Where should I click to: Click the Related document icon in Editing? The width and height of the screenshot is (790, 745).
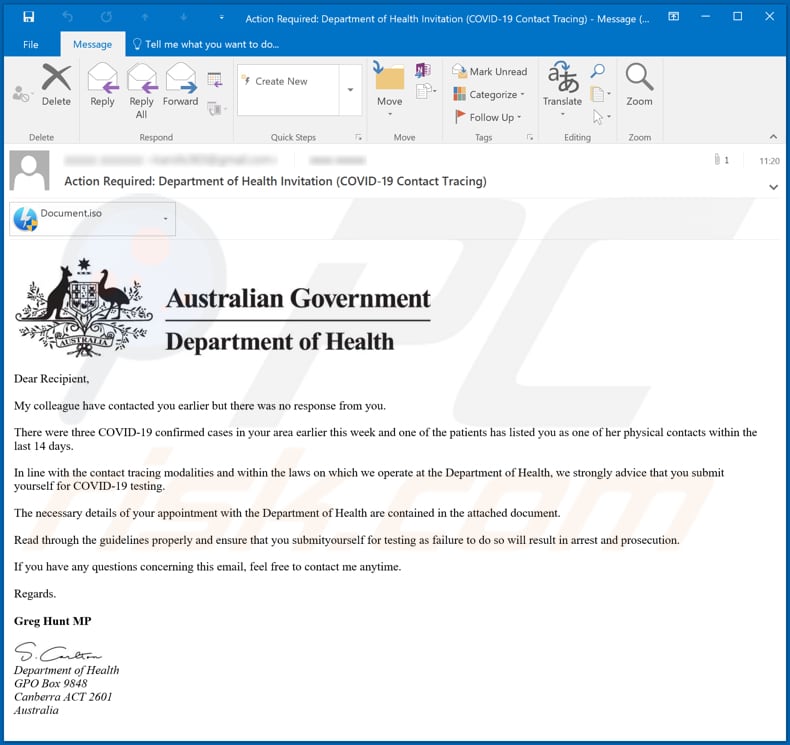[600, 94]
